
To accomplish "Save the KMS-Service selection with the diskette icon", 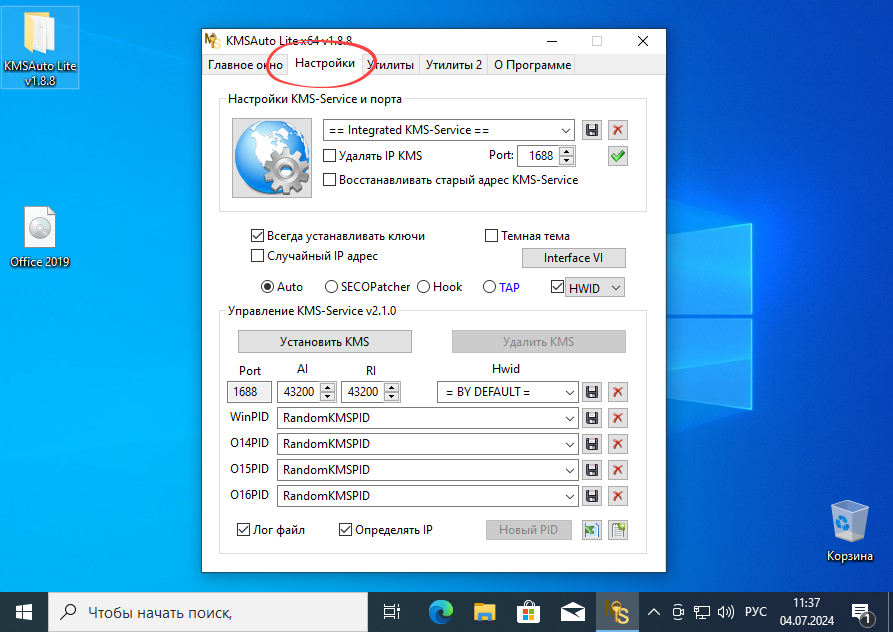I will point(591,130).
